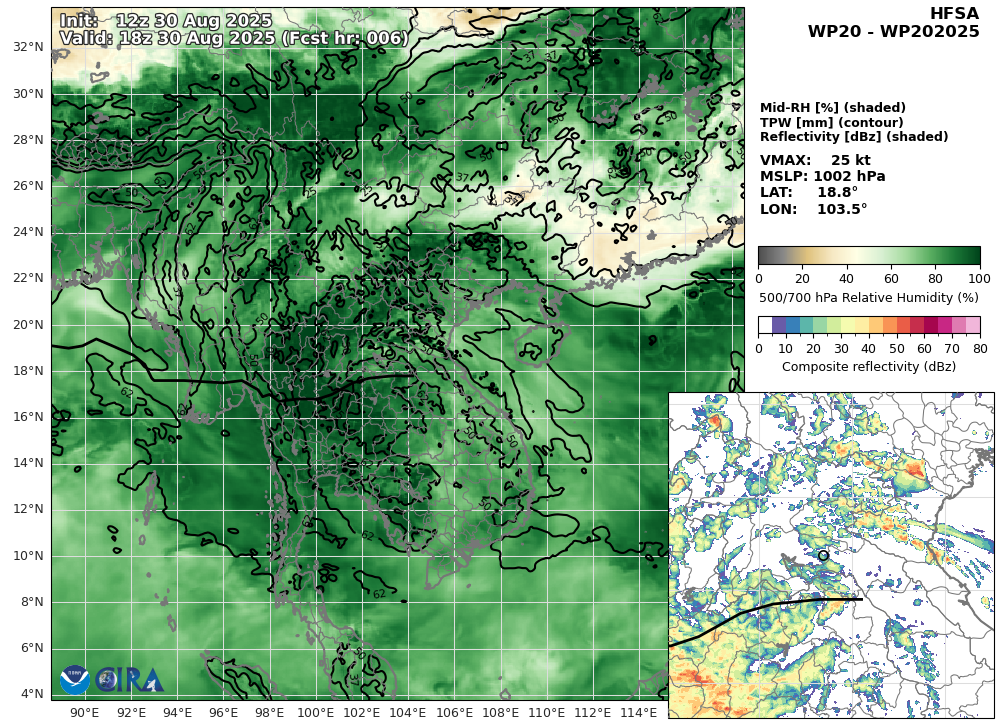Select the WP20 - WP202025 storm label
The image size is (1000, 722).
(x=893, y=32)
